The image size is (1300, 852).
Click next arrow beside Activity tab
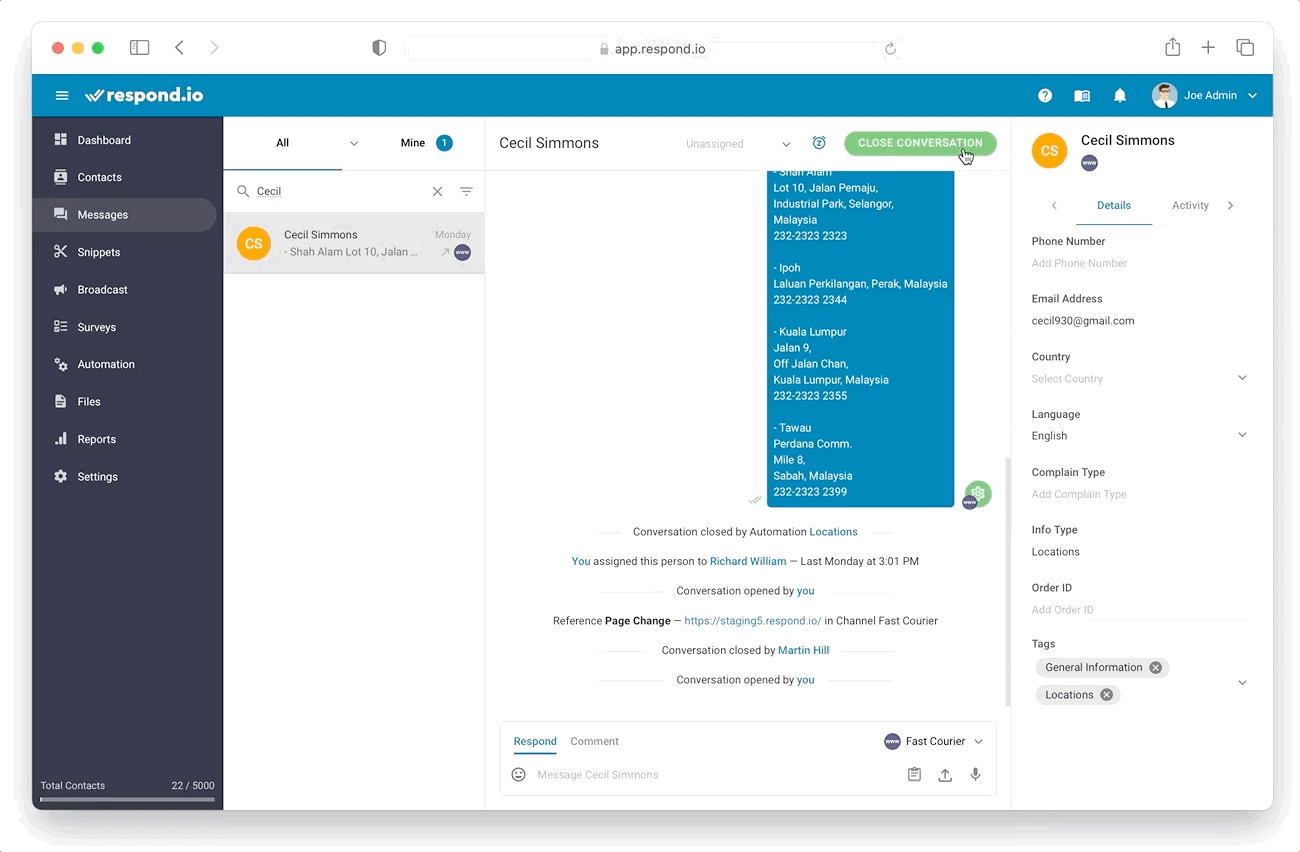pos(1230,206)
